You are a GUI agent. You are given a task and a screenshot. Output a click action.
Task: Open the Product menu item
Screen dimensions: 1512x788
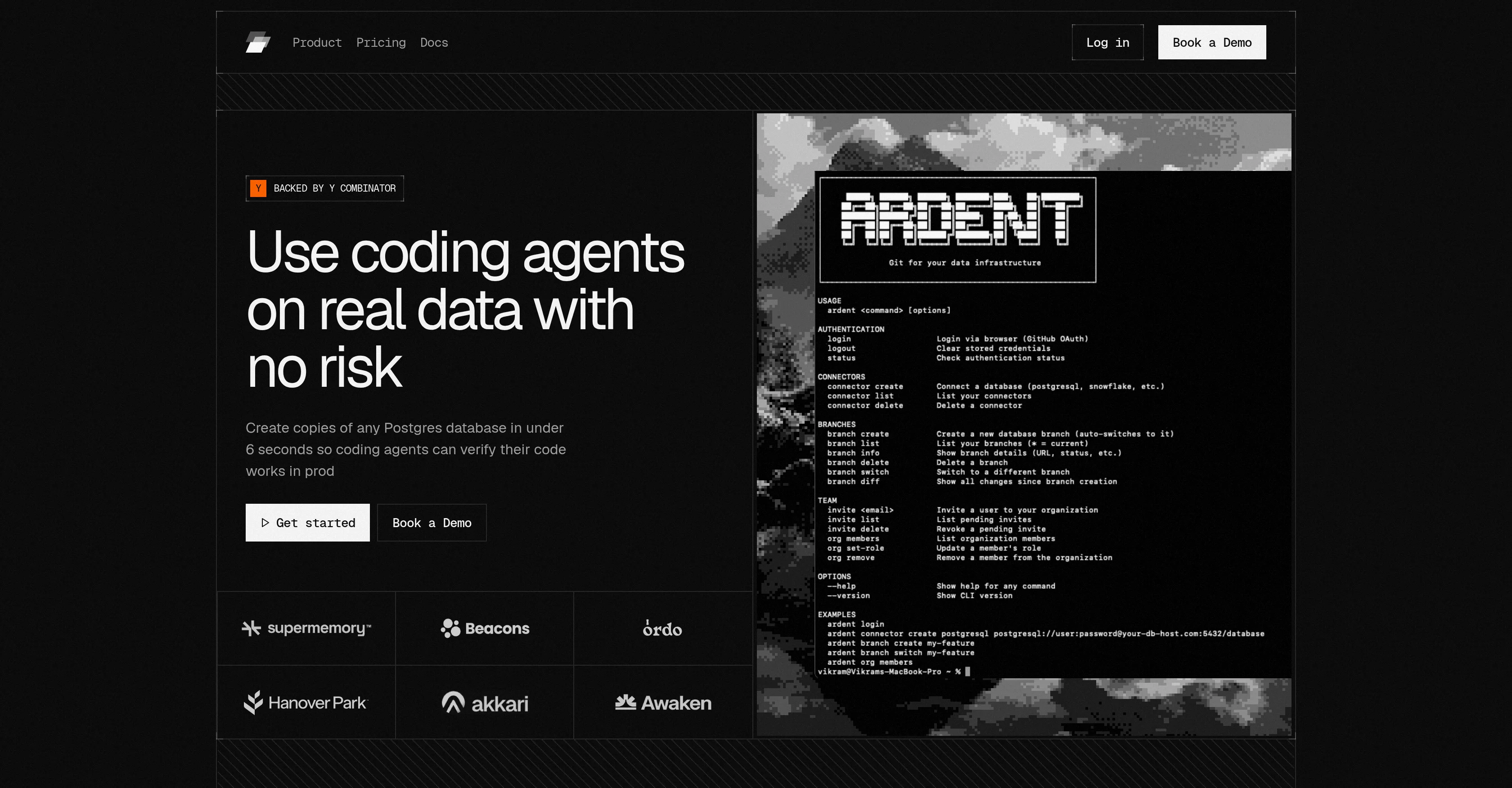pyautogui.click(x=317, y=43)
